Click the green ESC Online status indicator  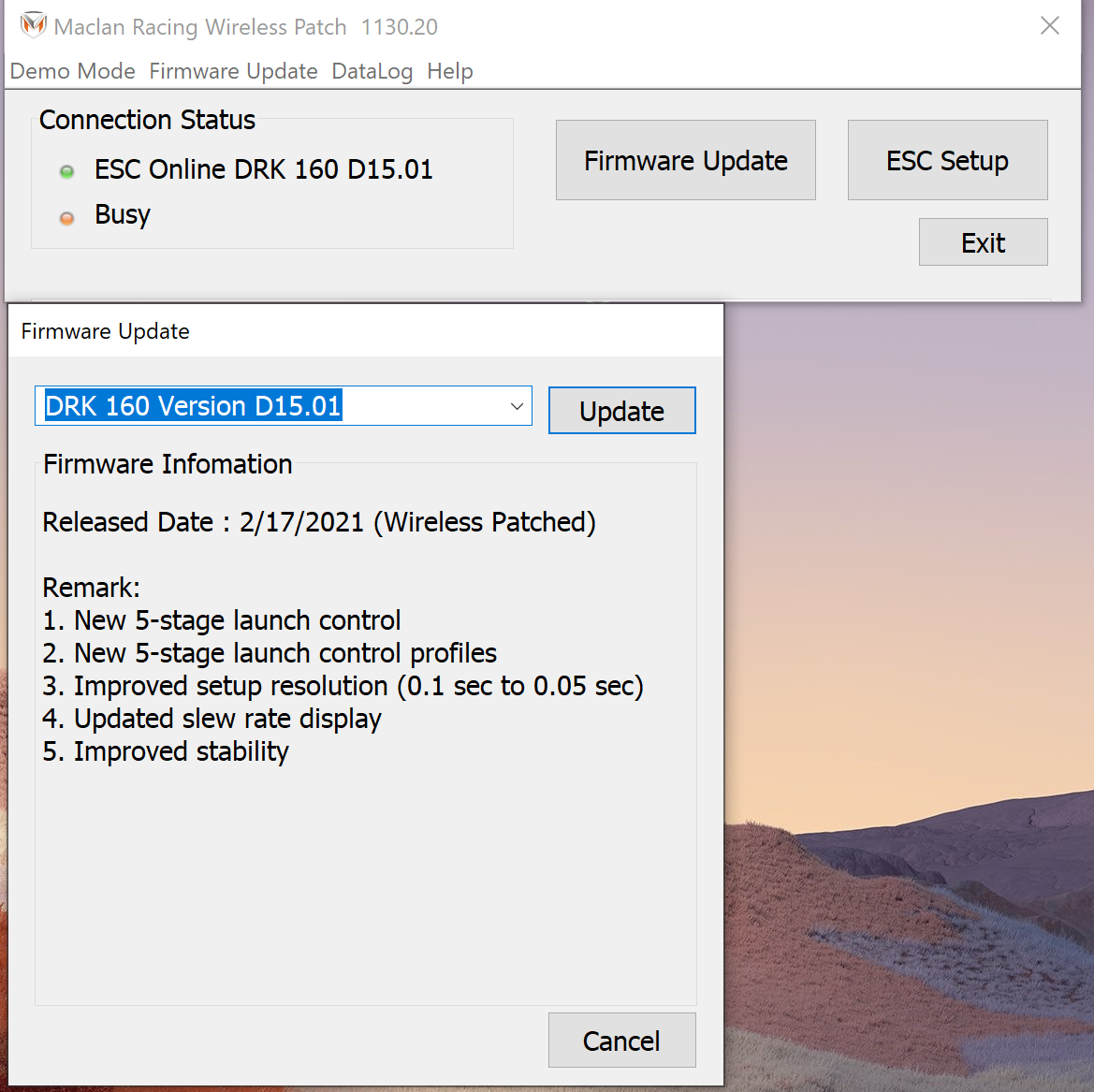(67, 171)
